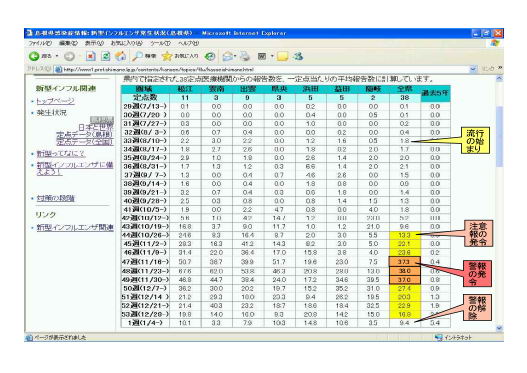Print the page with the printer icon
The height and width of the screenshot is (373, 527).
pos(245,56)
